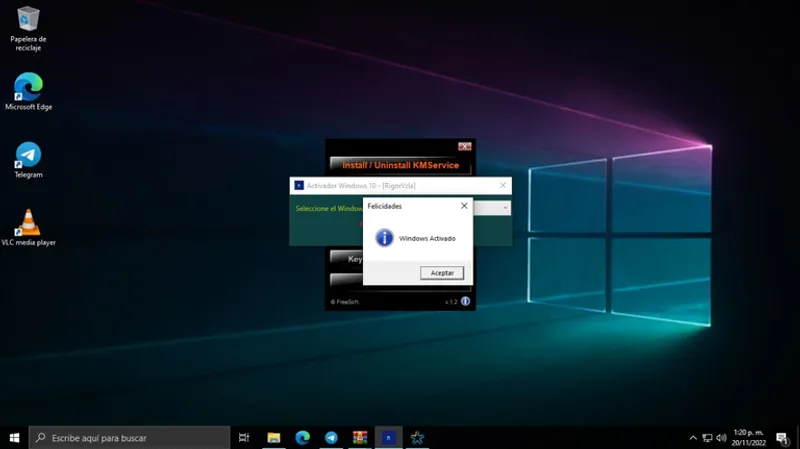
Task: Open the notification center icon
Action: coord(782,438)
